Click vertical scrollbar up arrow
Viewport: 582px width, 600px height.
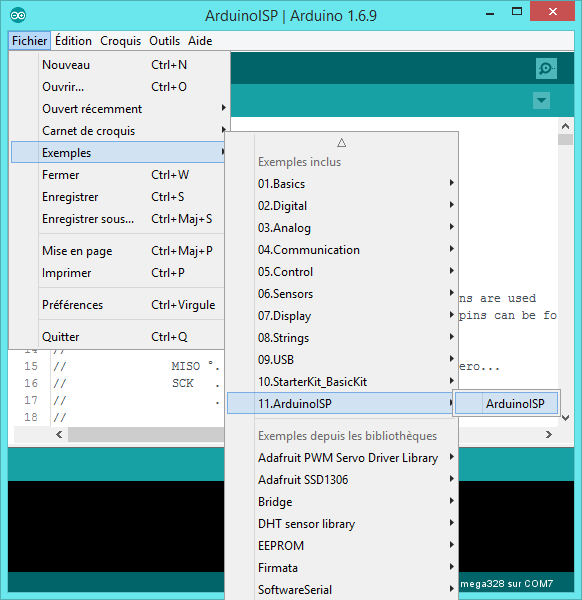(x=566, y=126)
